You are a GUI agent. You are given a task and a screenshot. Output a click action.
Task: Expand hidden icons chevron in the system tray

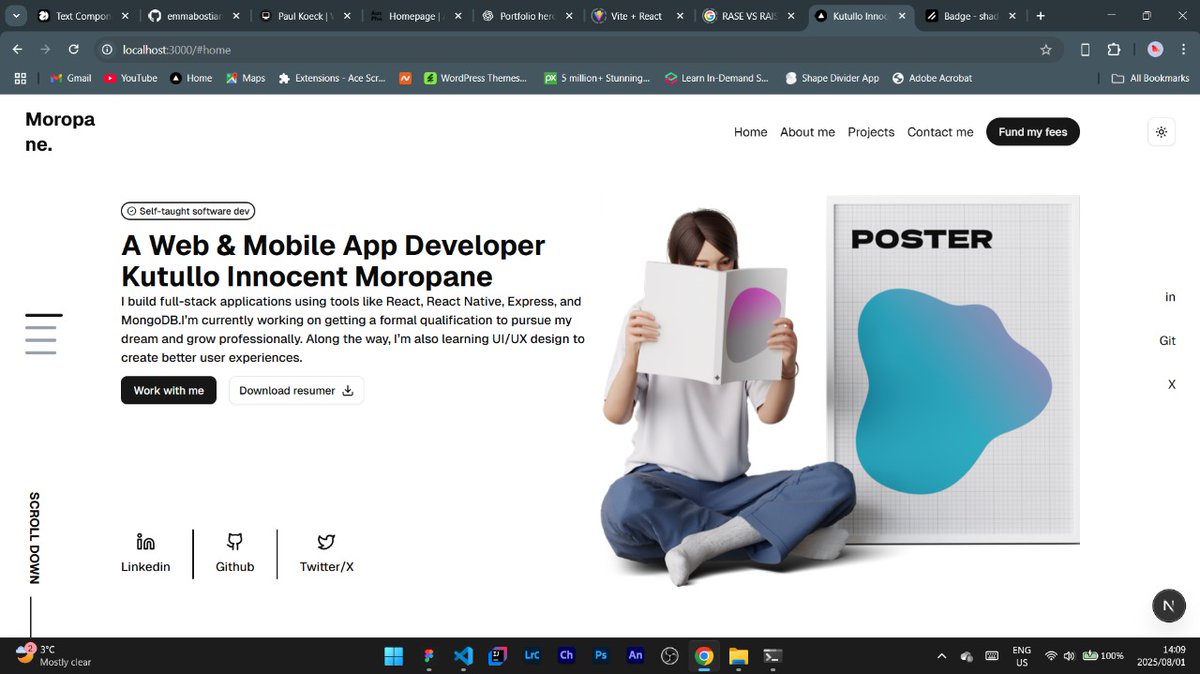[x=941, y=656]
